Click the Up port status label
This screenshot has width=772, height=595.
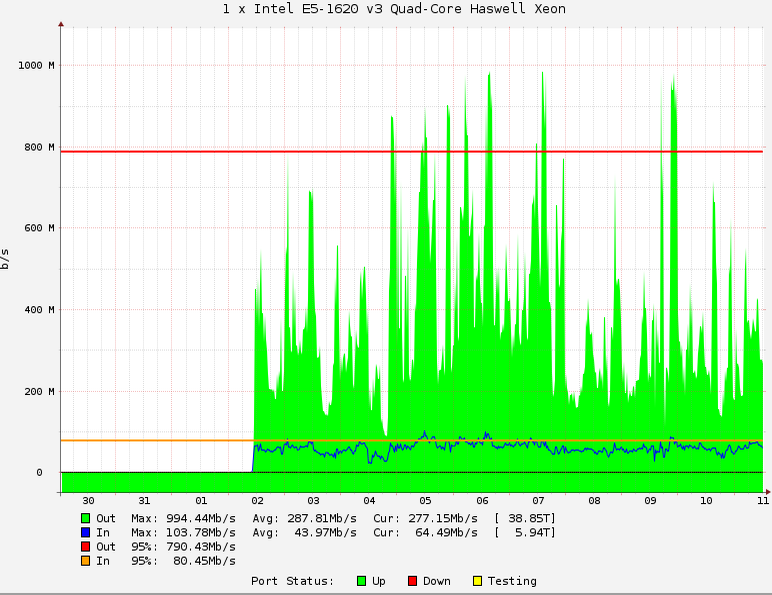(379, 581)
